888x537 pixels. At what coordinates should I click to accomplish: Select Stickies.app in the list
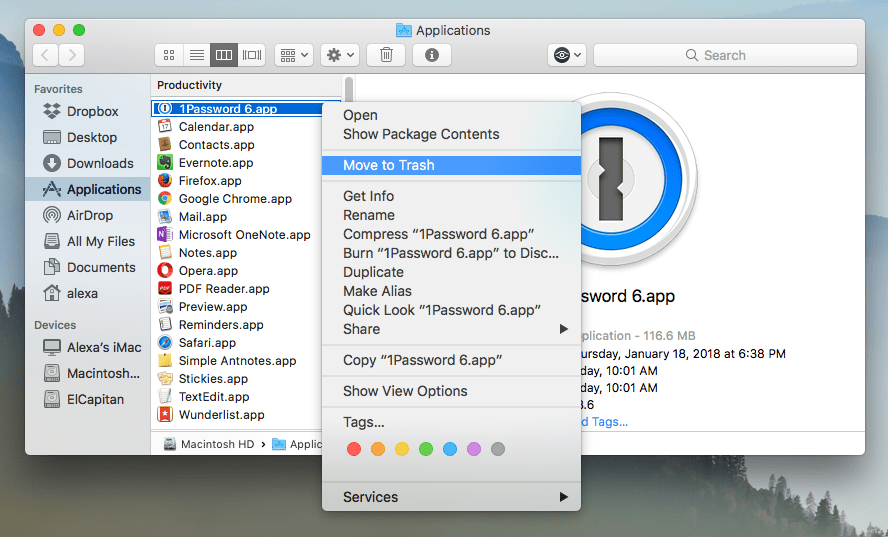[214, 379]
